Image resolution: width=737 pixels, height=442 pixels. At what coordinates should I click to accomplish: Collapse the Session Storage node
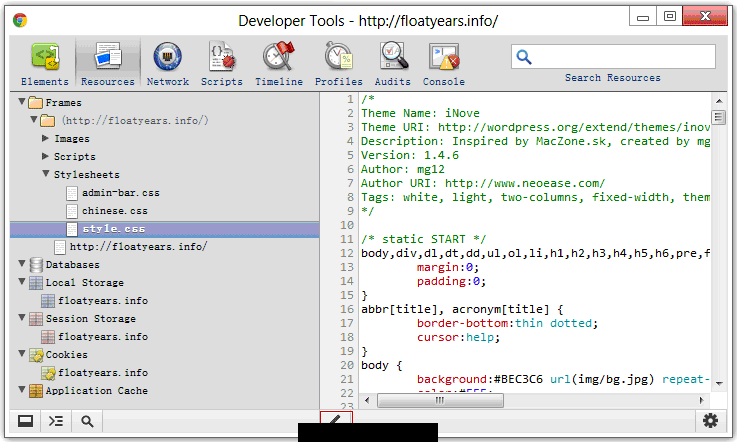tap(22, 318)
